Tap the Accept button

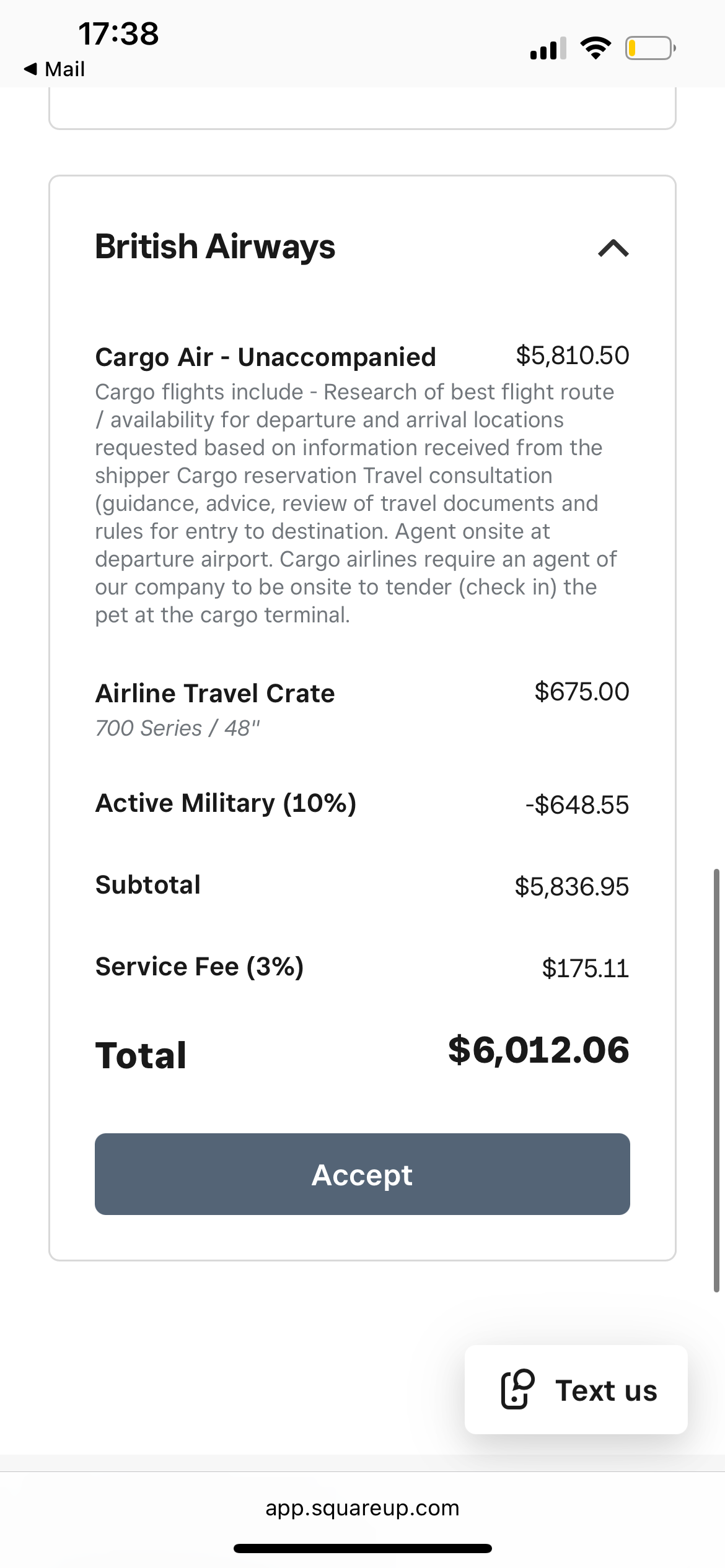coord(362,1174)
